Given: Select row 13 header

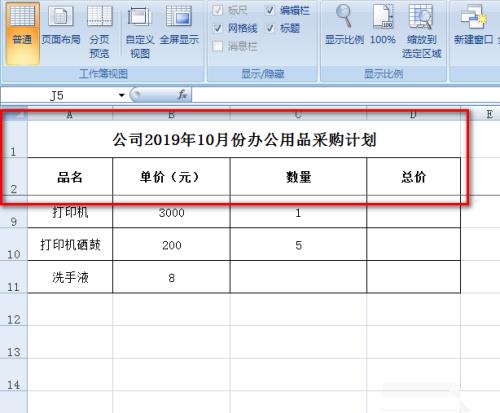Looking at the screenshot, I should click(14, 342).
